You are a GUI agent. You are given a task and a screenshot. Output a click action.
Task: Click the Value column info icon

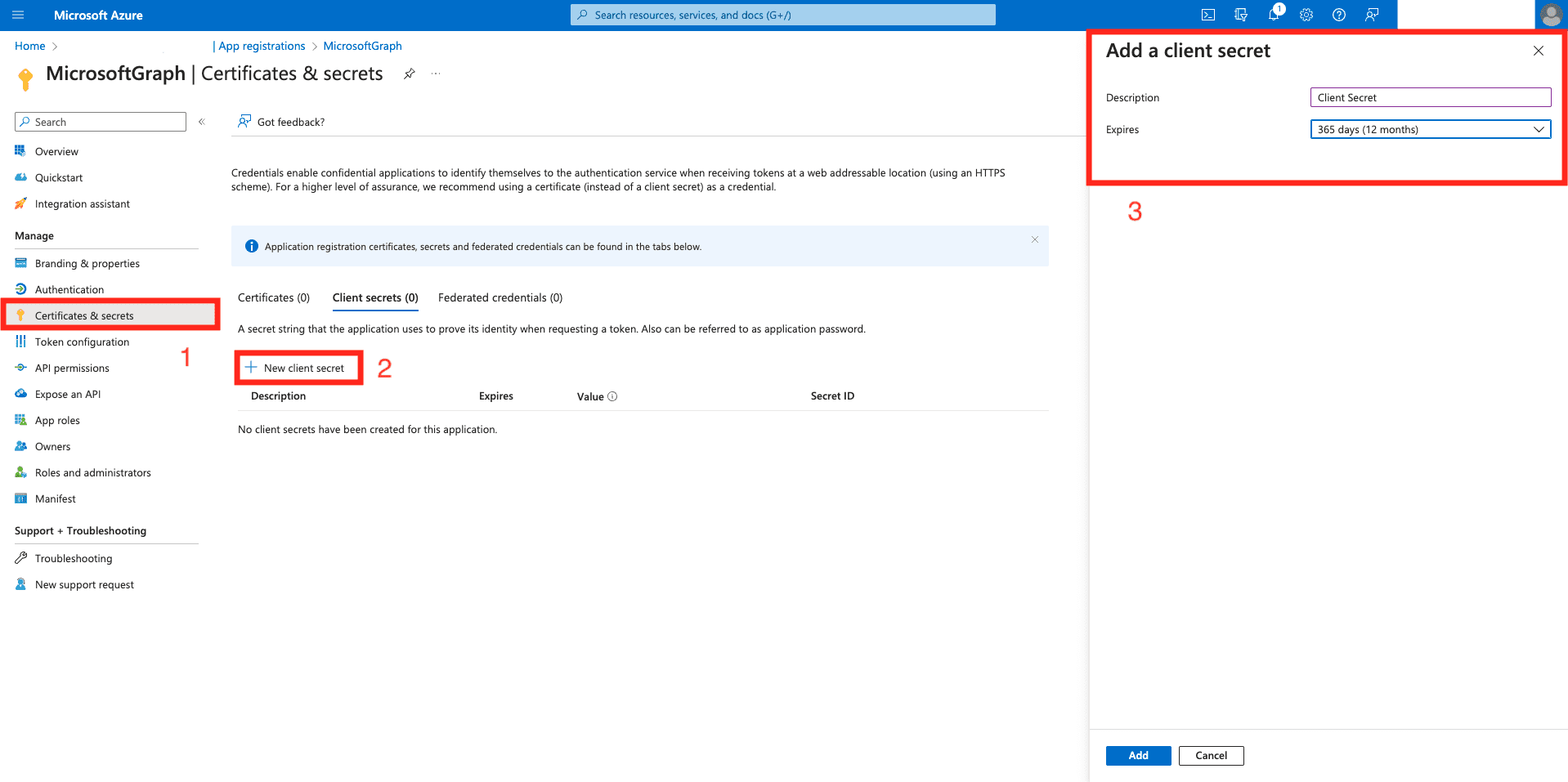tap(612, 396)
